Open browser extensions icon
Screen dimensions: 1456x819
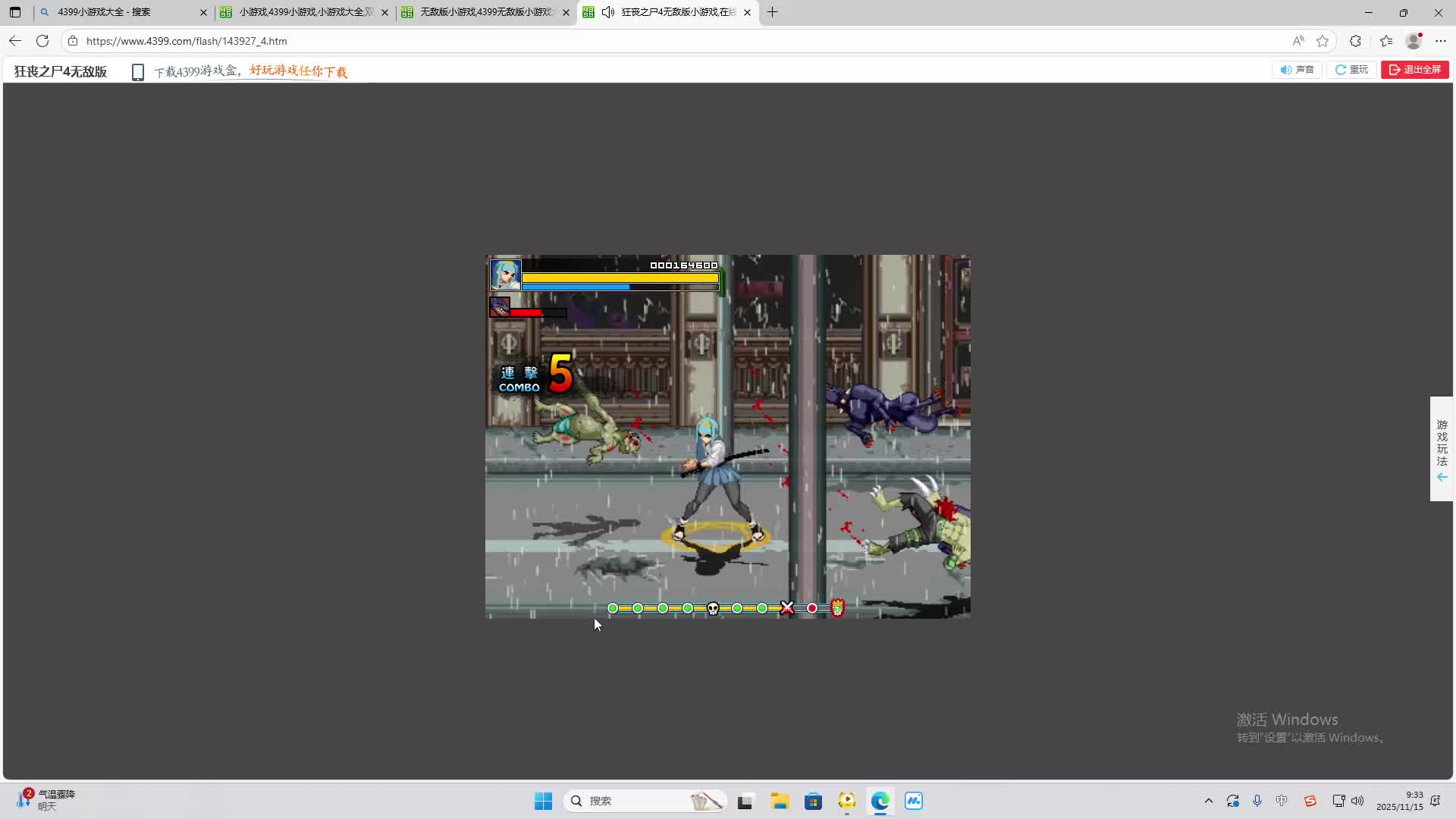1355,41
